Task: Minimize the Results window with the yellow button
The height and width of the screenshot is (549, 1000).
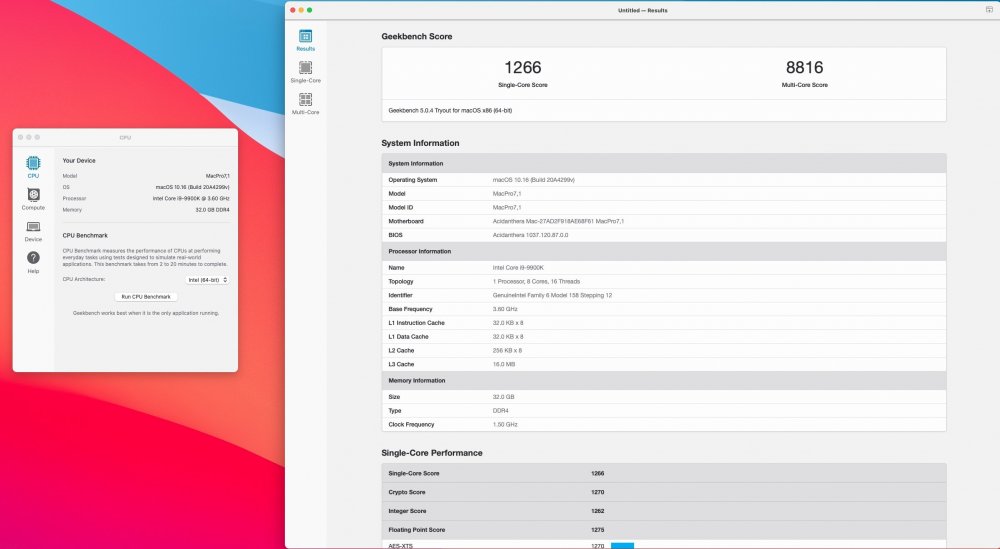Action: click(301, 10)
